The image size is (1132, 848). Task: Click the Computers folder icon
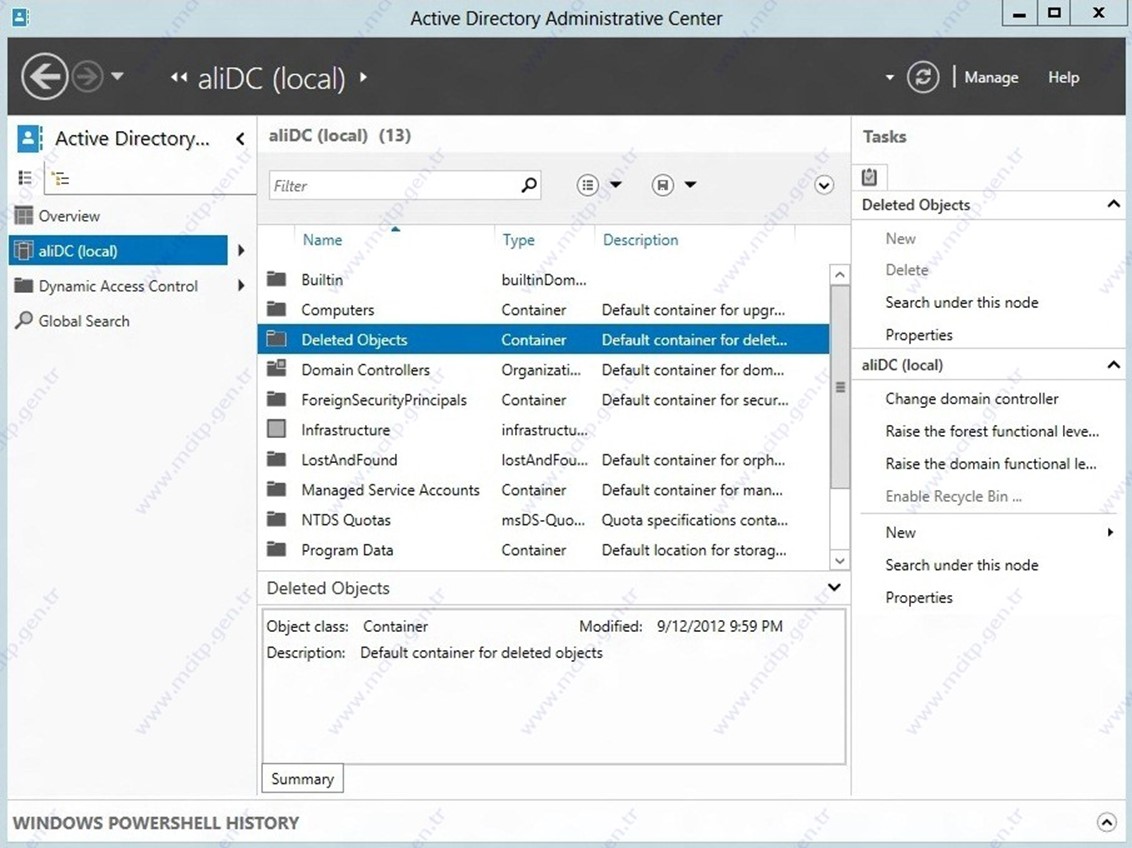(x=277, y=309)
